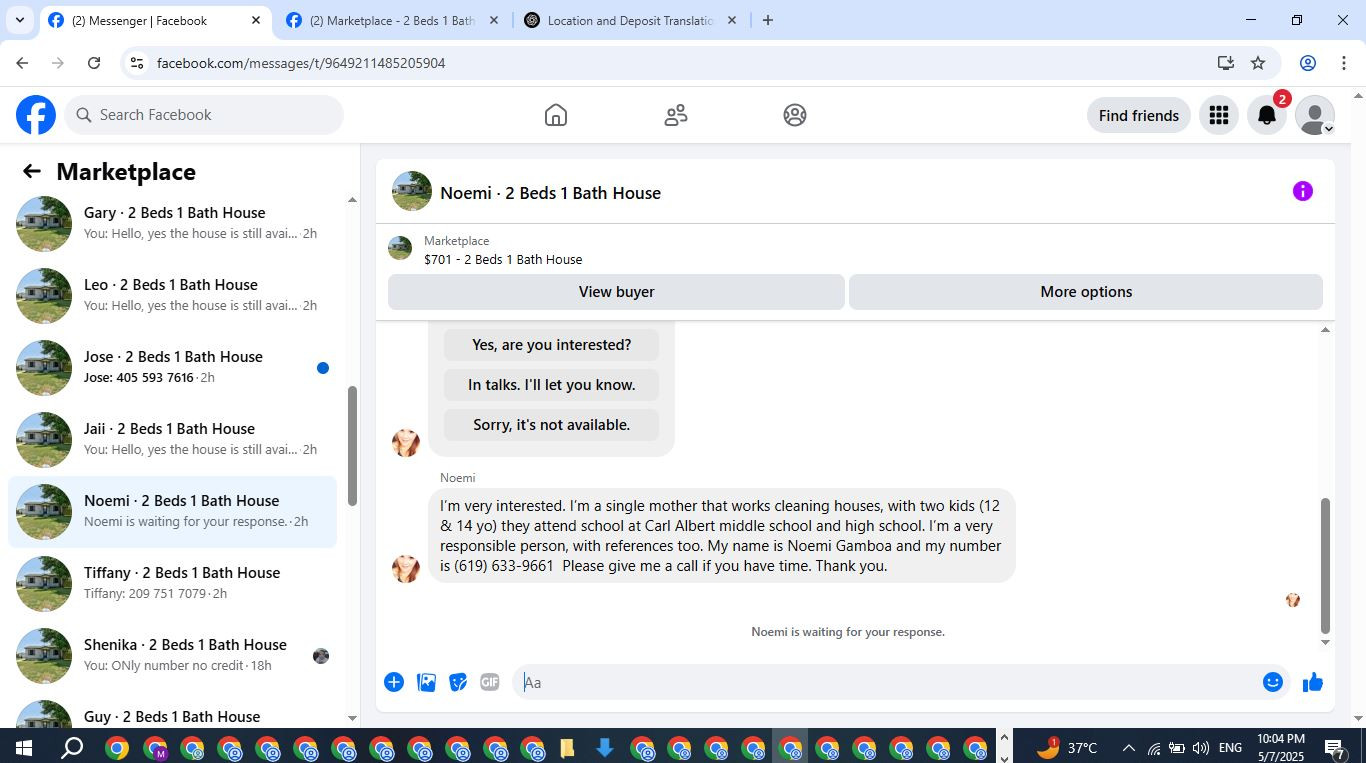Click the chat messages scrollbar

coord(1326,566)
